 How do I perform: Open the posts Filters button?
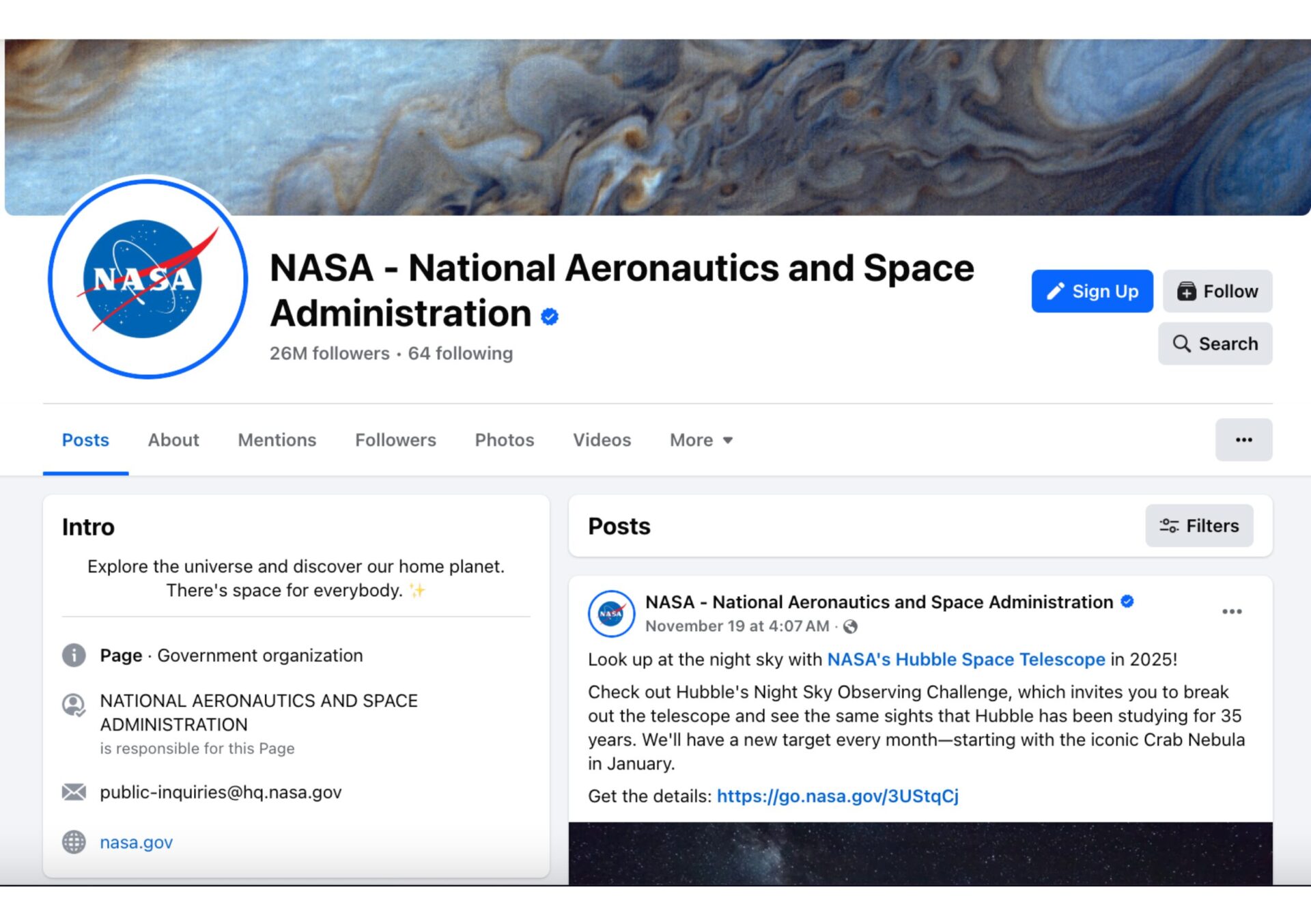coord(1199,526)
